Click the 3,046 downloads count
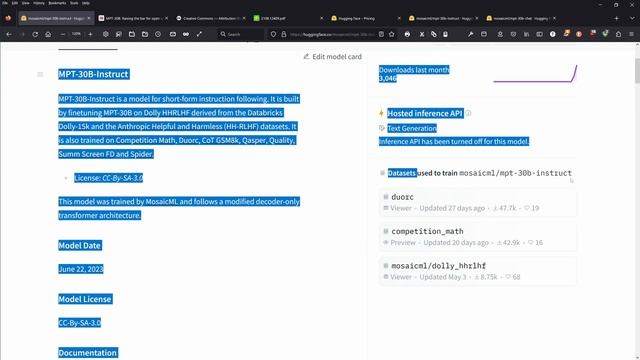The height and width of the screenshot is (360, 640). tap(388, 78)
